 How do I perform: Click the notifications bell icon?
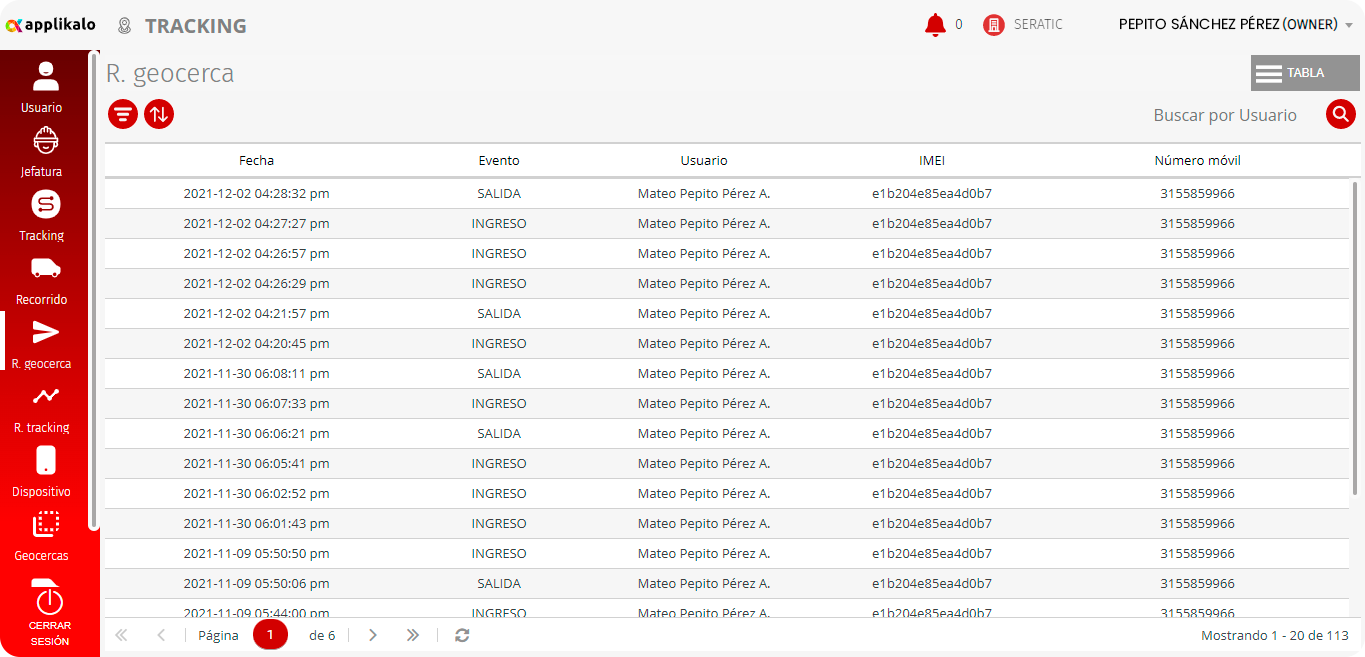click(935, 25)
